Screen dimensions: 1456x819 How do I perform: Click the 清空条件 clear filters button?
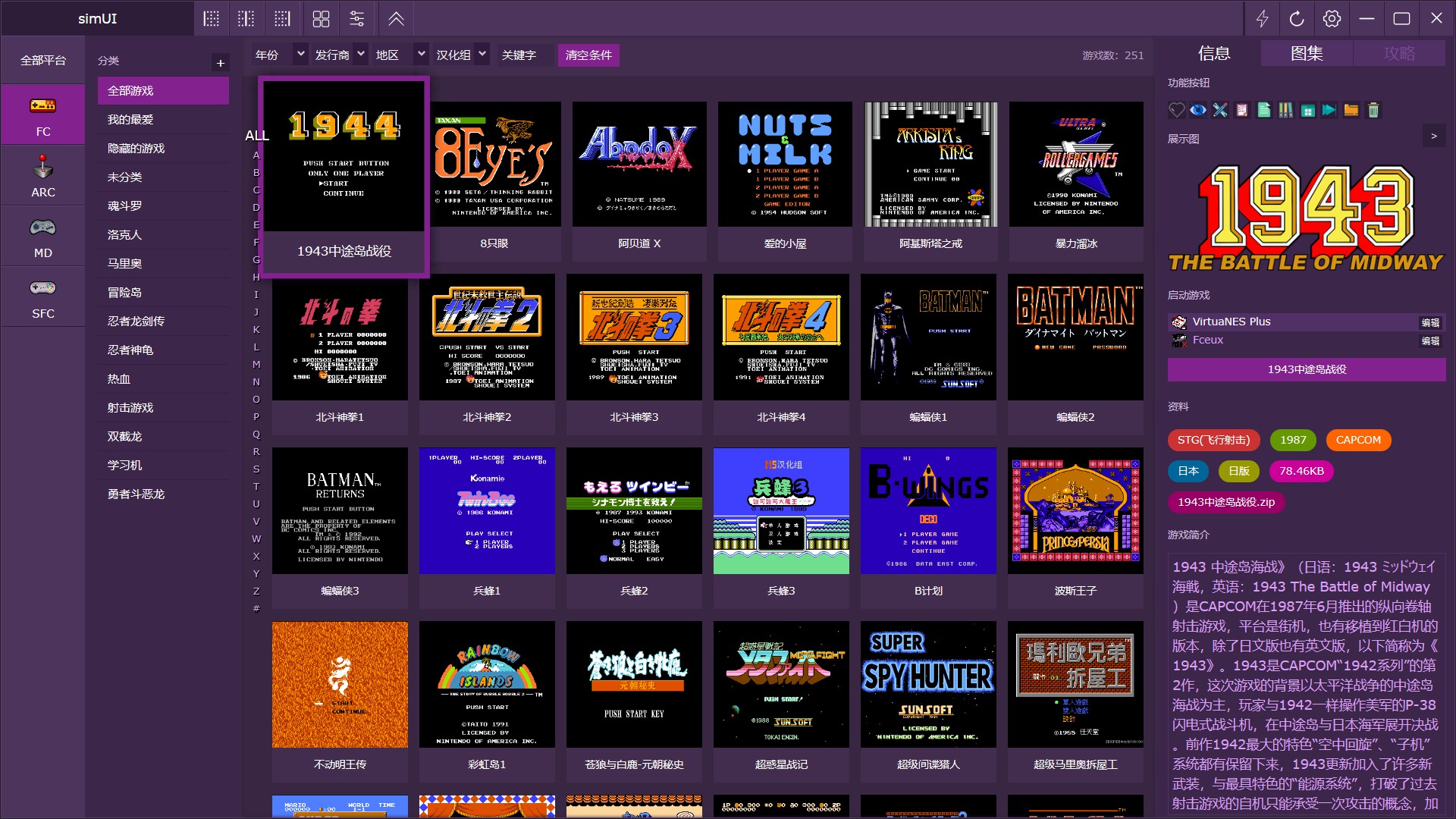click(588, 55)
